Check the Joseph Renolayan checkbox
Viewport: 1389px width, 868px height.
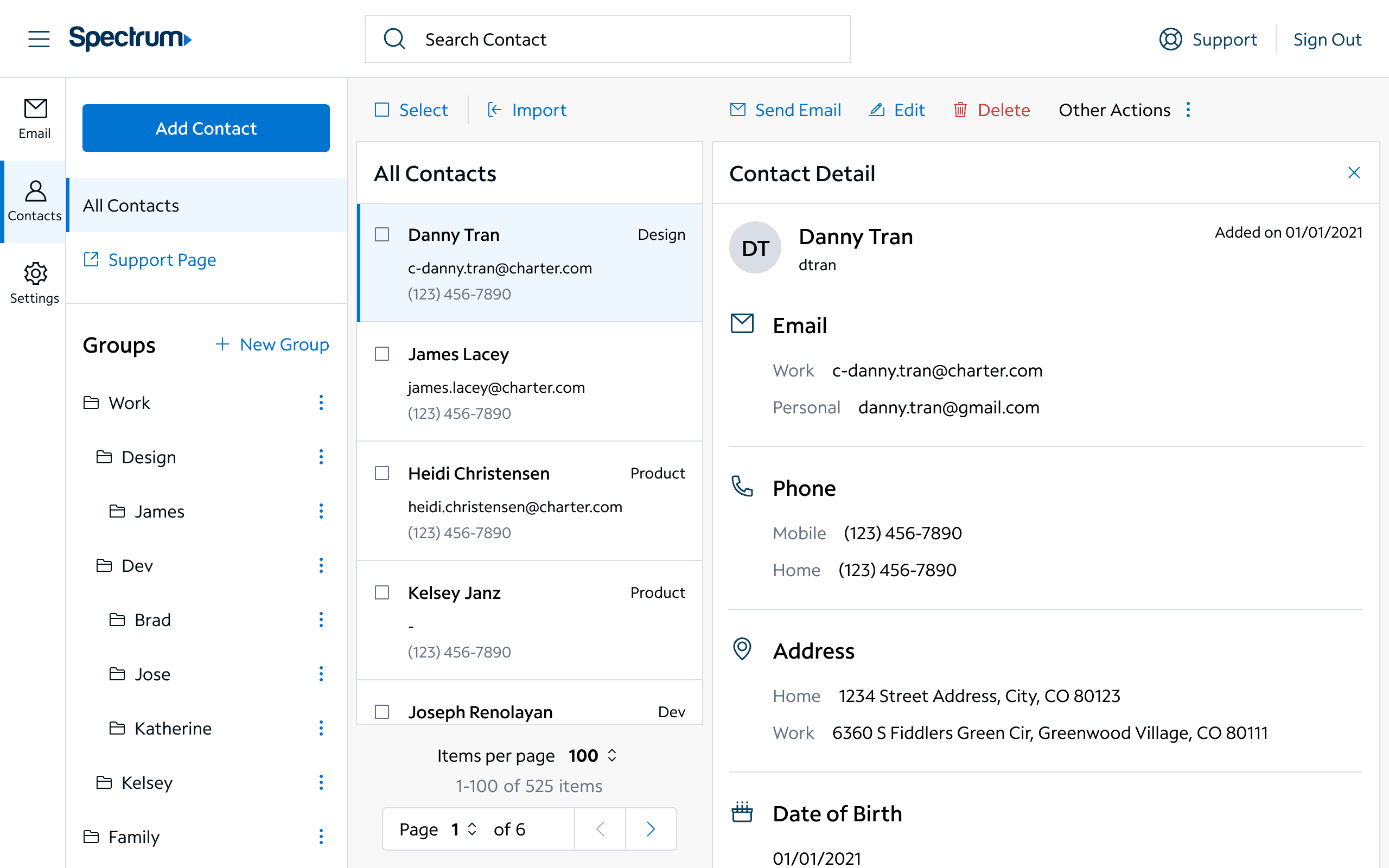click(381, 712)
